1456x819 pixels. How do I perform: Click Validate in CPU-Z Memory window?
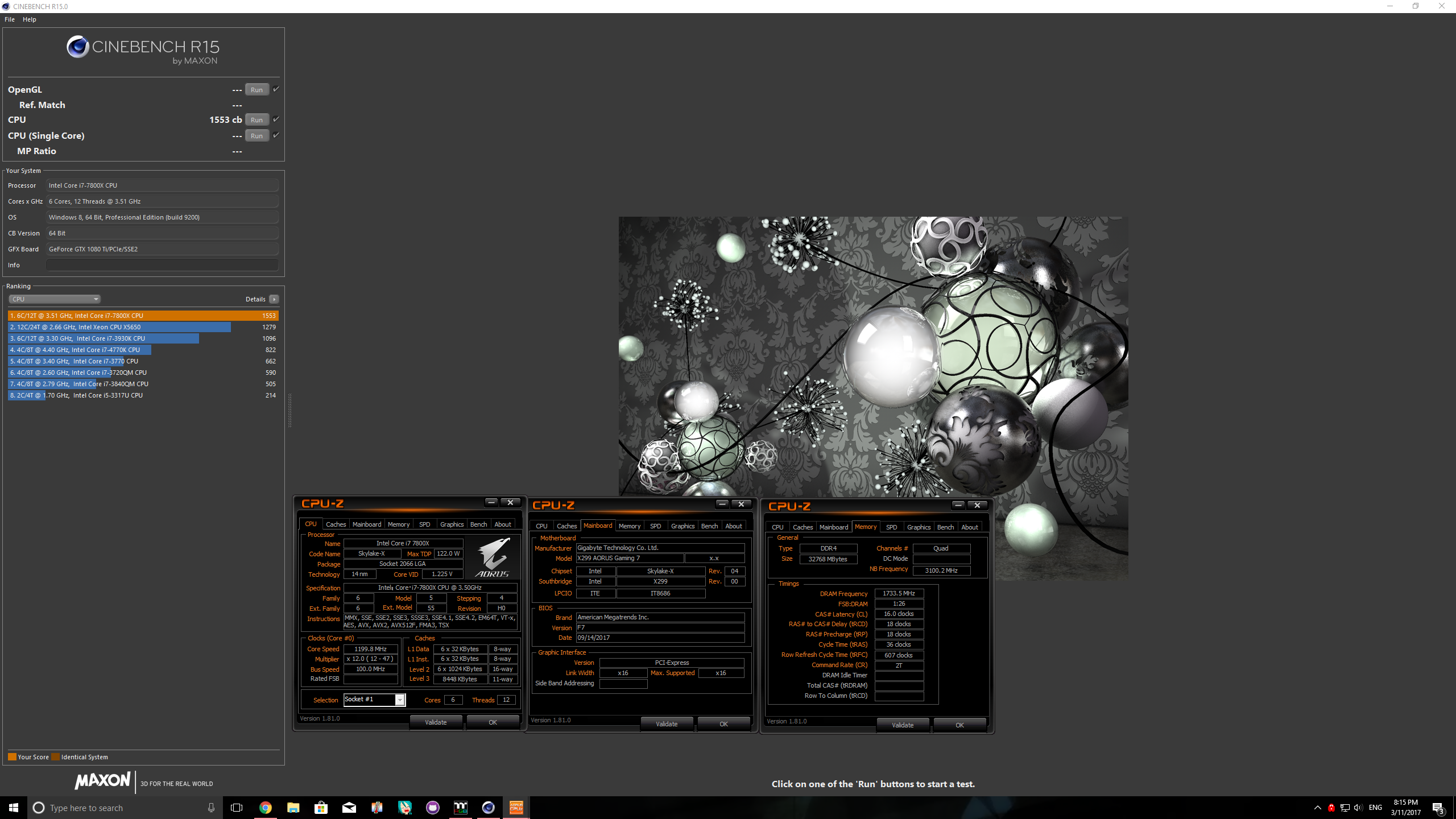903,725
